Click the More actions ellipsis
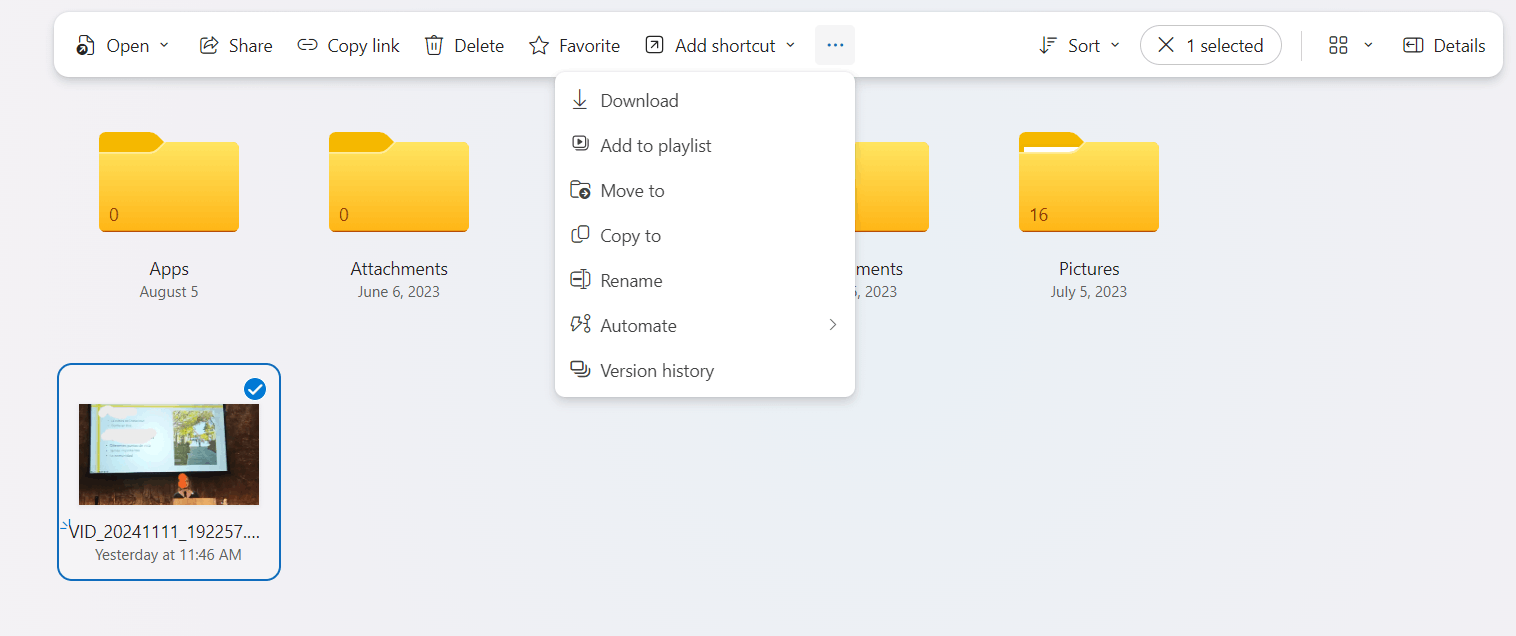The width and height of the screenshot is (1516, 636). 835,45
